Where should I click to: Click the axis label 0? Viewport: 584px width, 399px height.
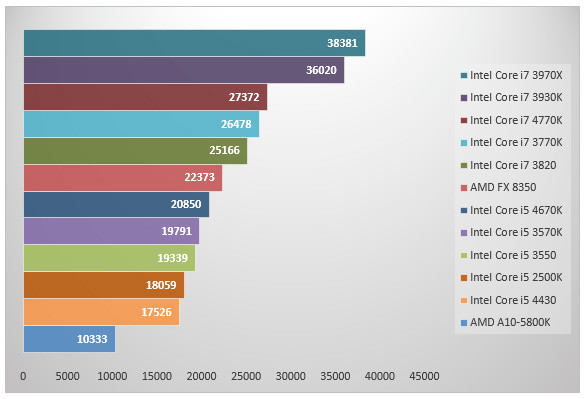pyautogui.click(x=23, y=376)
